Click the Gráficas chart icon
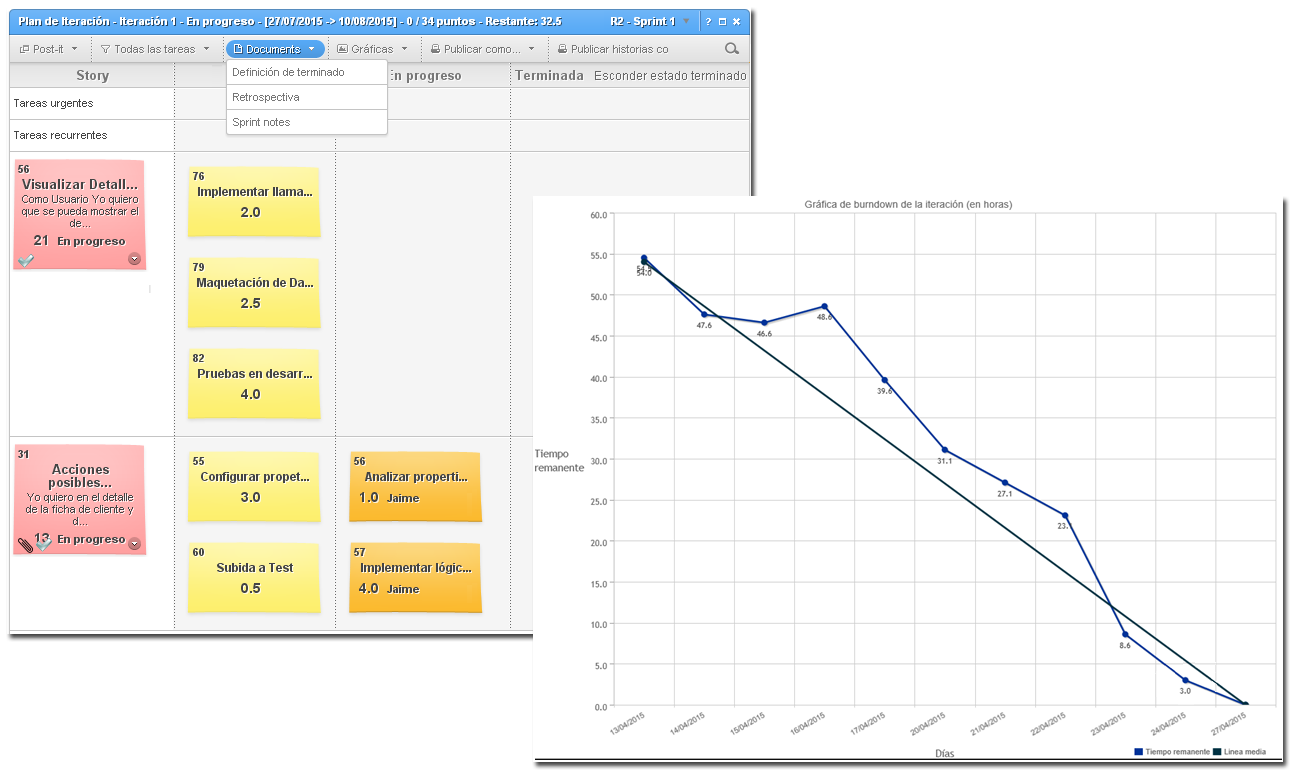The width and height of the screenshot is (1299, 774). click(342, 48)
